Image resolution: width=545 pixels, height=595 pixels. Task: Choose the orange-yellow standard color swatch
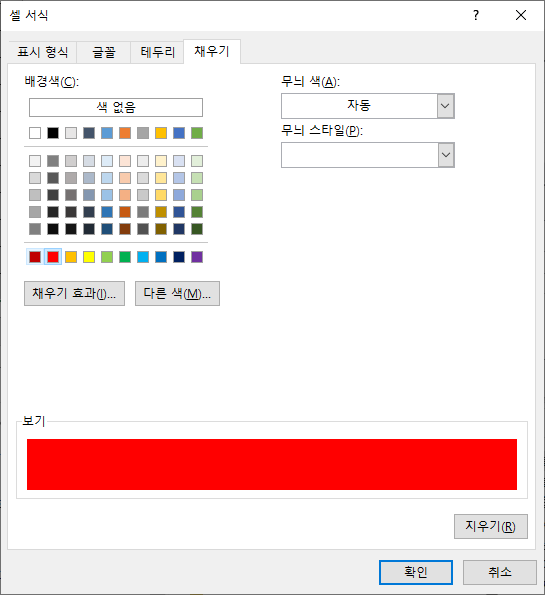click(71, 257)
